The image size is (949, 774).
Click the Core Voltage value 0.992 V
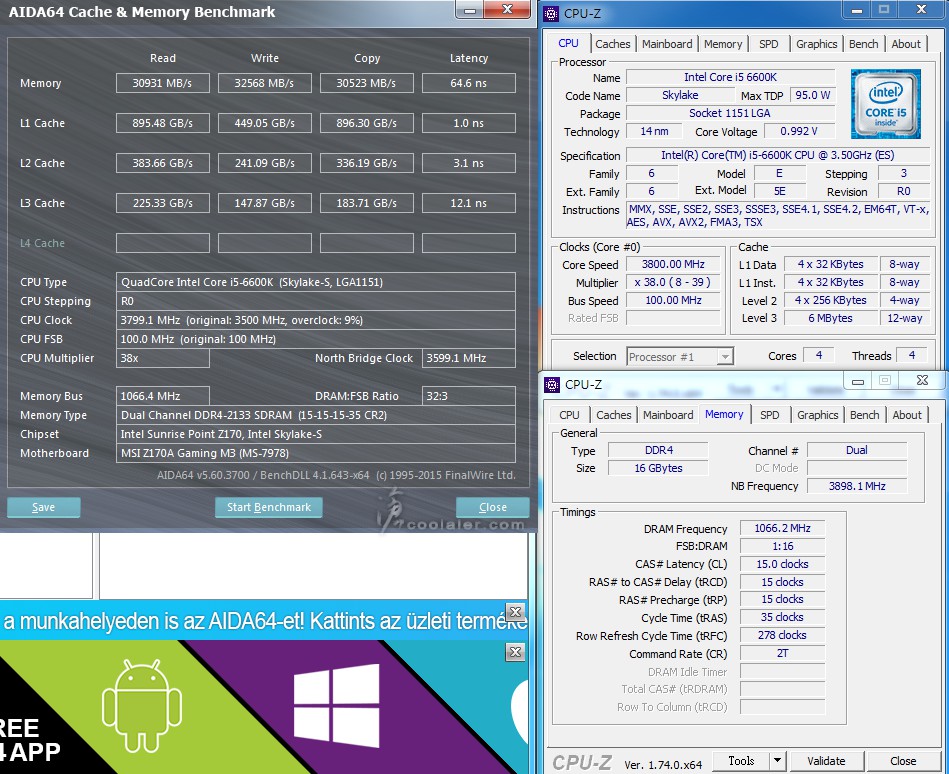point(799,131)
